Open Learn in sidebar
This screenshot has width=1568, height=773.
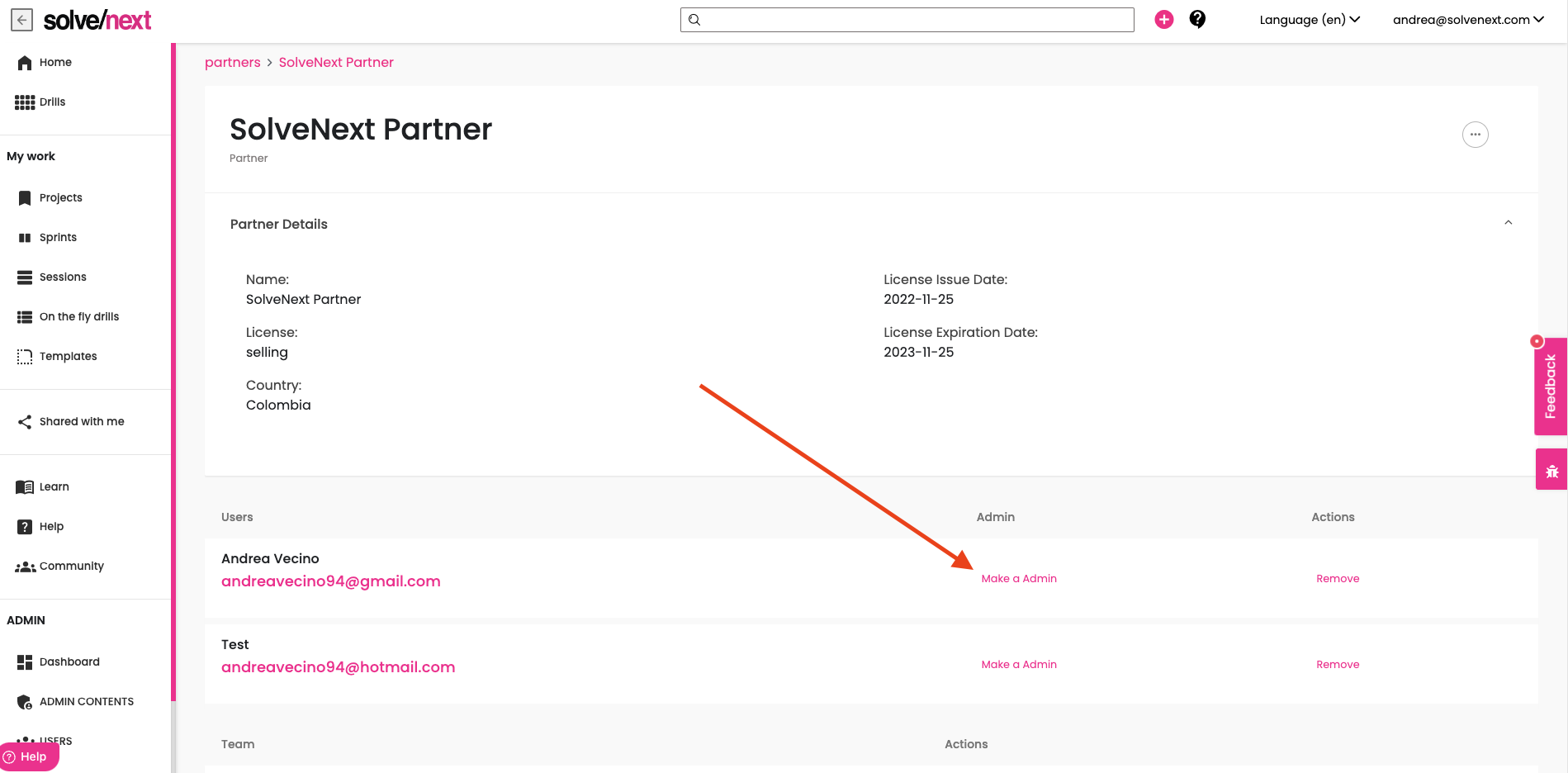pos(54,487)
